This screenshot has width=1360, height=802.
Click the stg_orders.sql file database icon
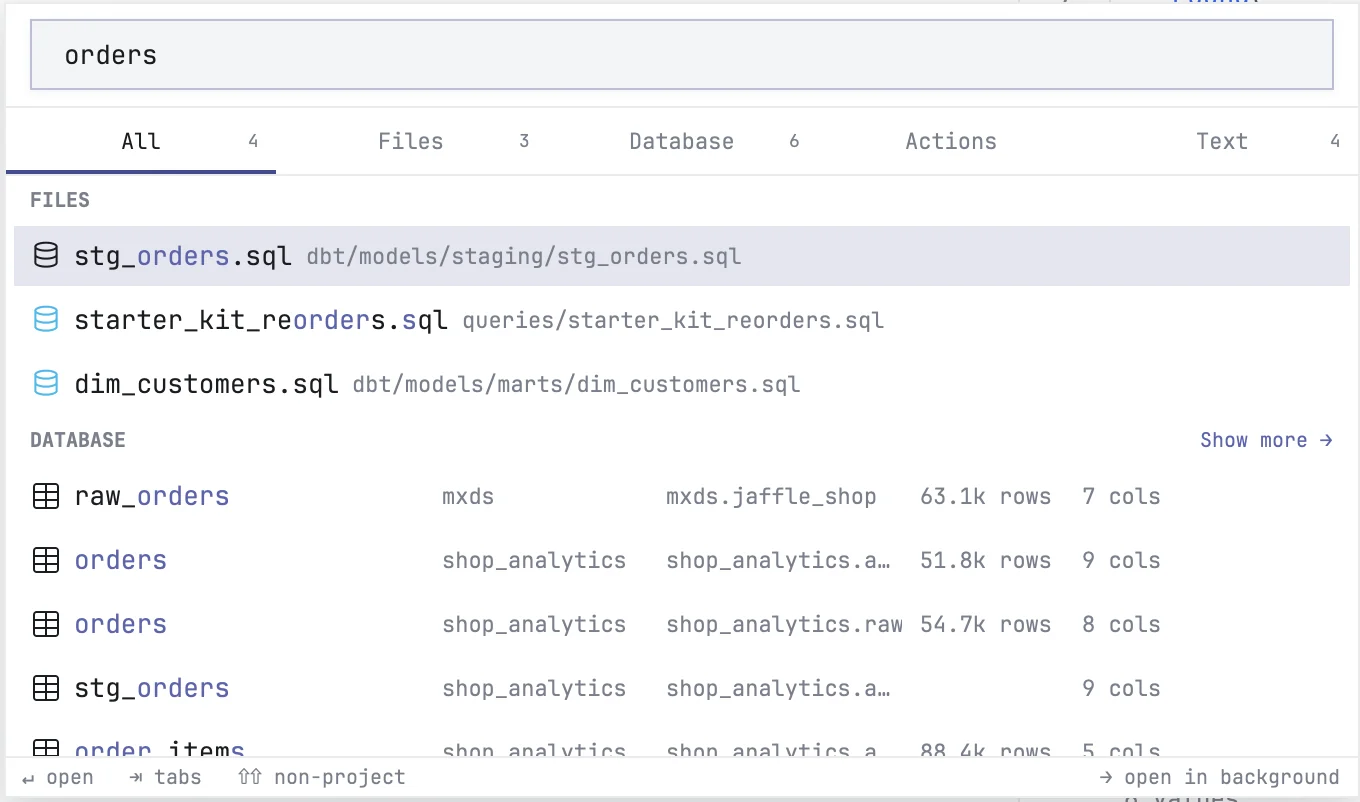[x=46, y=256]
